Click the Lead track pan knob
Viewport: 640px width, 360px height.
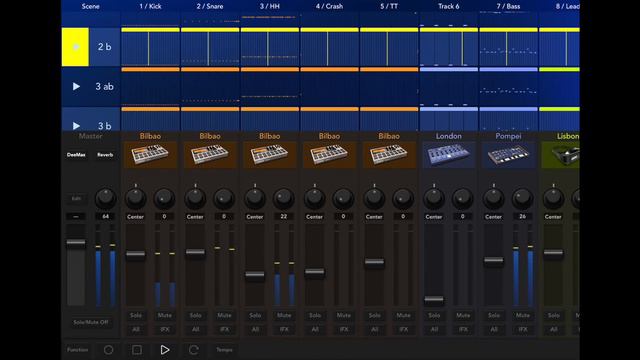[x=553, y=198]
